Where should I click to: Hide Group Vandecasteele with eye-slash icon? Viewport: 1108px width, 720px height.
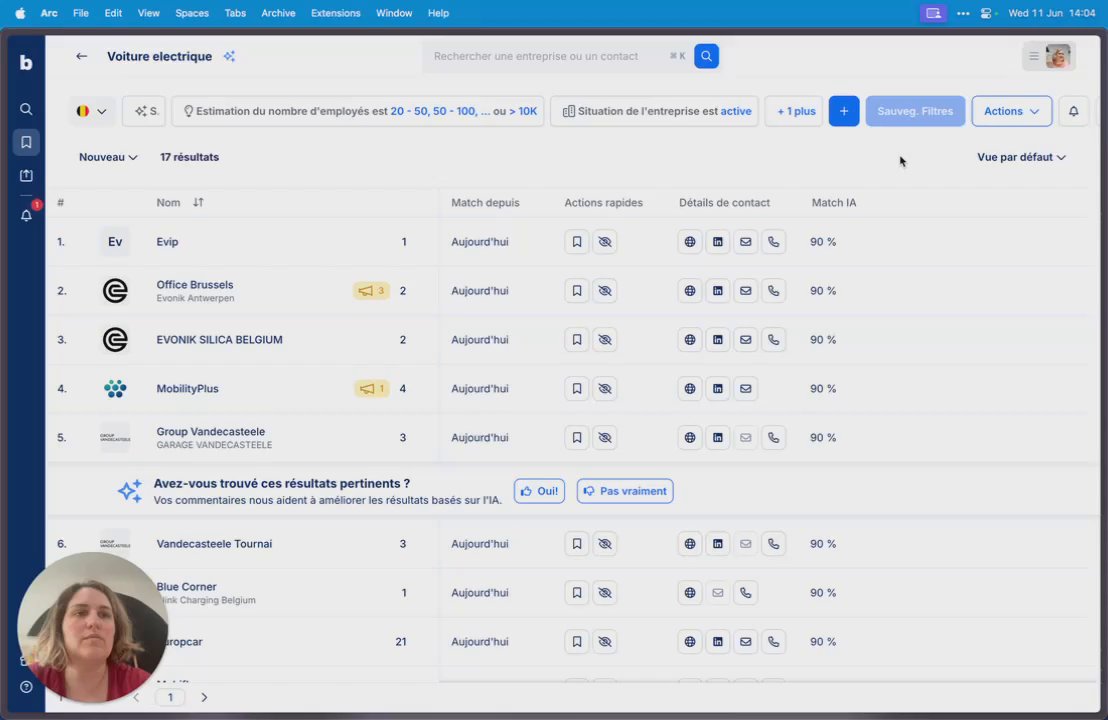pos(605,437)
